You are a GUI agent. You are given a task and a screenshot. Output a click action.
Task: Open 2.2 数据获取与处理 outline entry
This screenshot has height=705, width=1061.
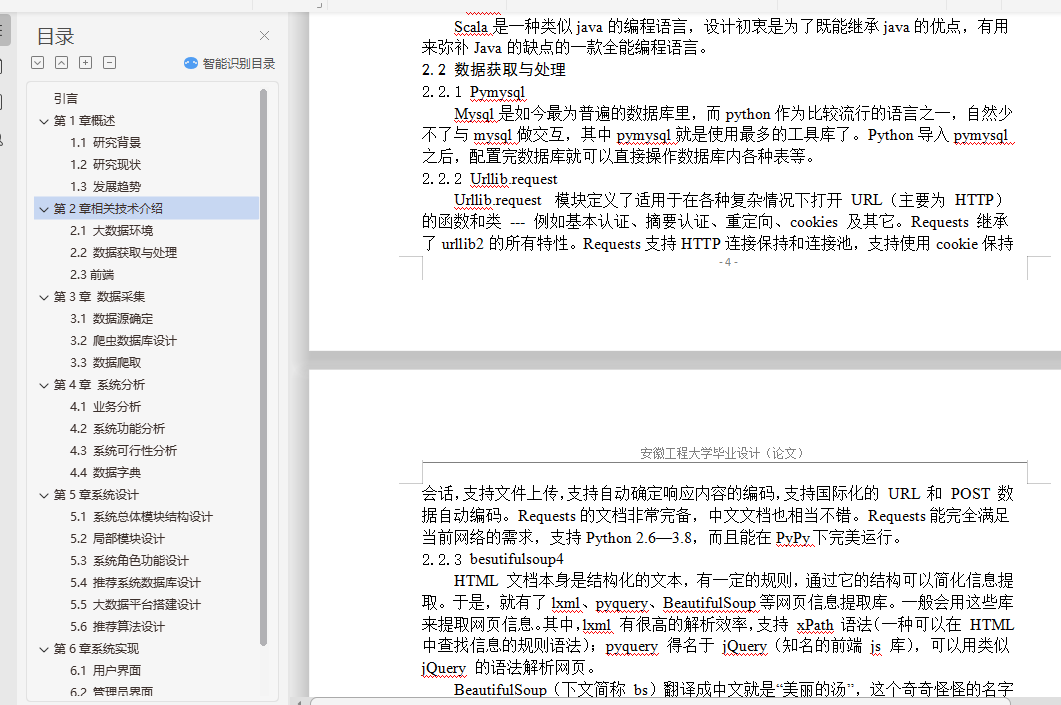(123, 253)
